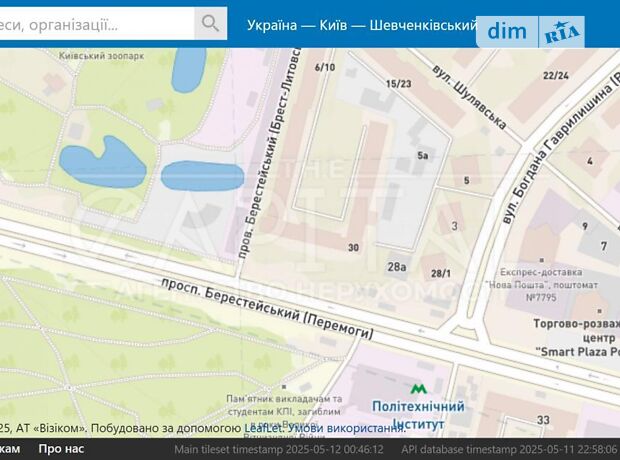Viewport: 620px width, 460px height.
Task: Select Шевченківський in the breadcrumb
Action: pyautogui.click(x=423, y=25)
